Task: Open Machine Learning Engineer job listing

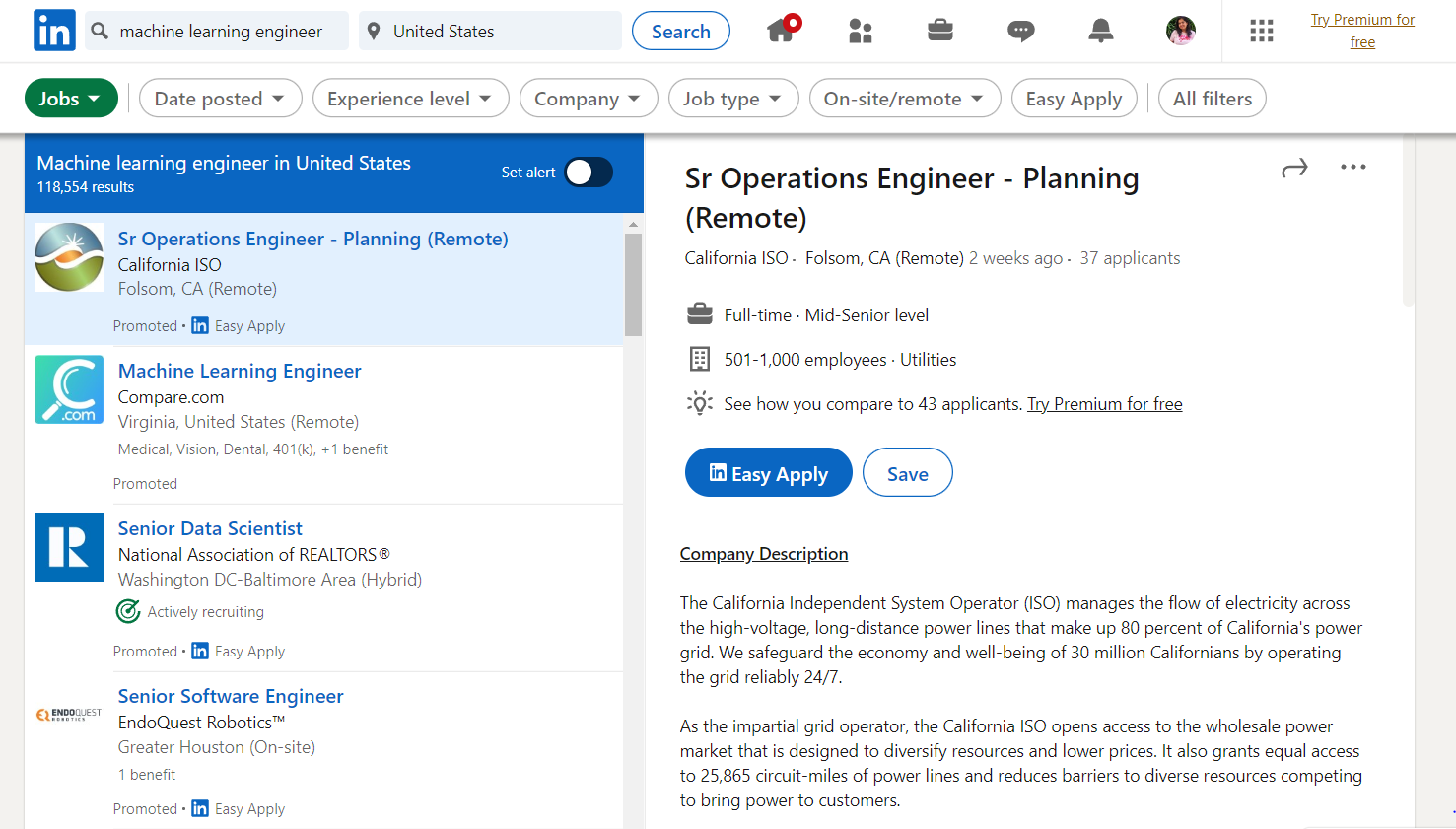Action: 240,371
